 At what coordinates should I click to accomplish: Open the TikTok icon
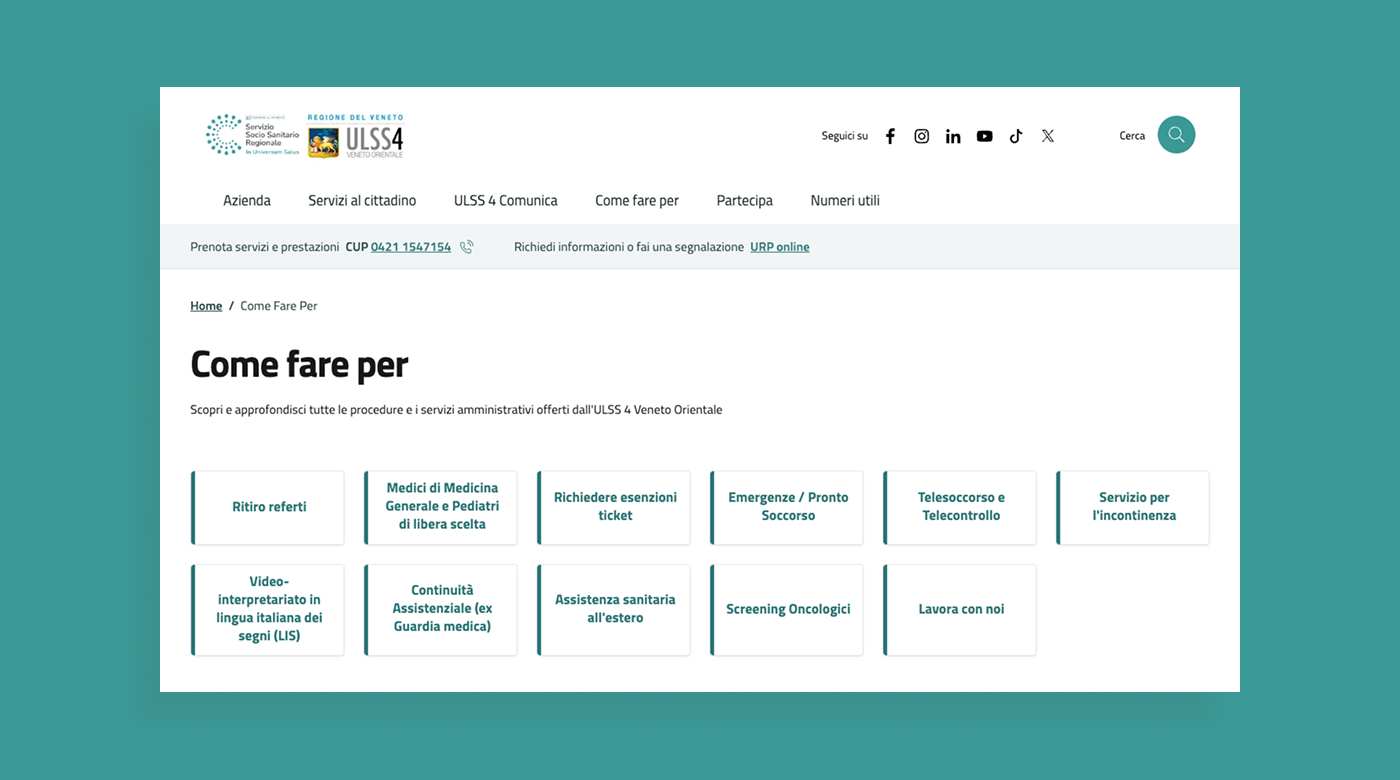pos(1016,136)
